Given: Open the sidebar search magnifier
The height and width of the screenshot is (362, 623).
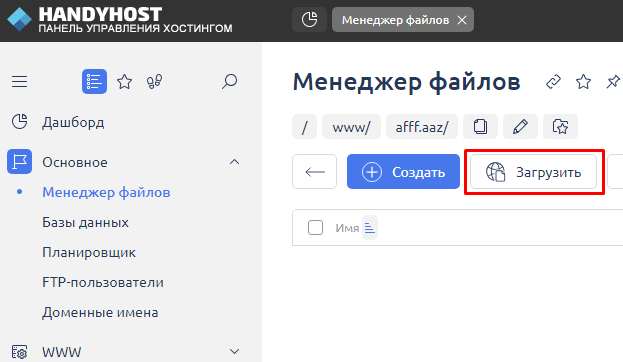Looking at the screenshot, I should (x=229, y=81).
